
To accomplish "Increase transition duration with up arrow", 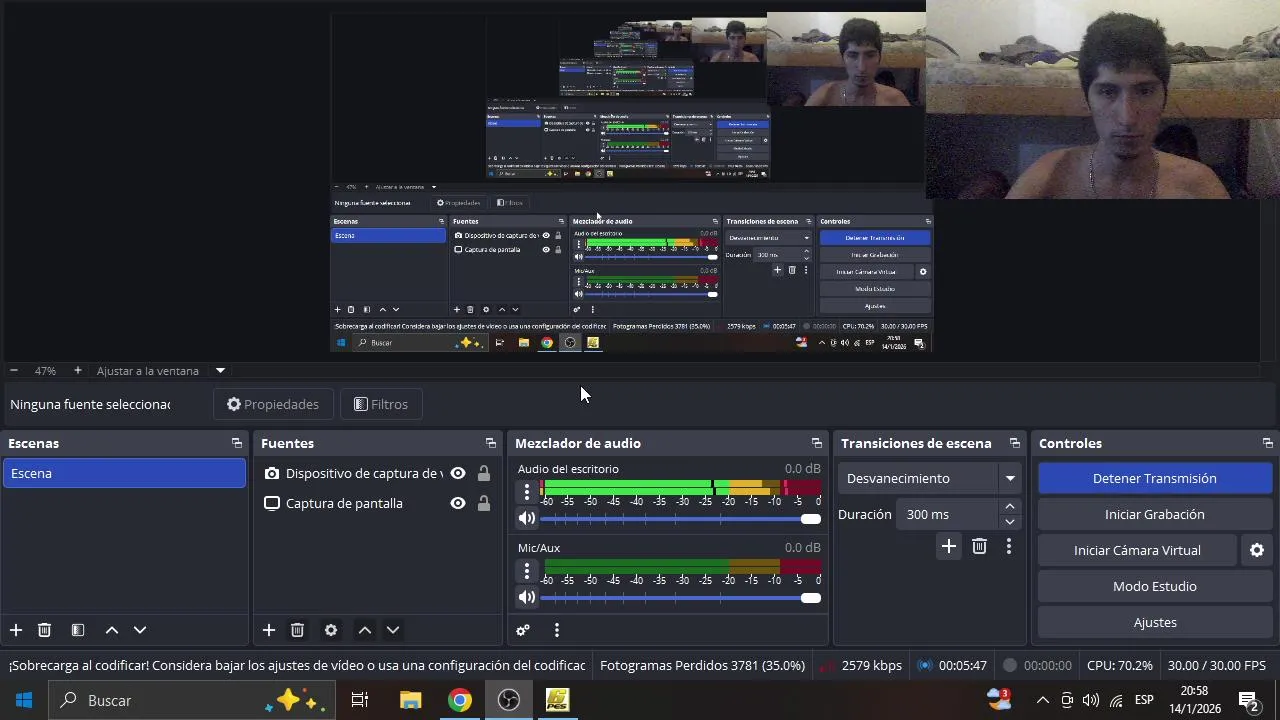I will 1010,507.
